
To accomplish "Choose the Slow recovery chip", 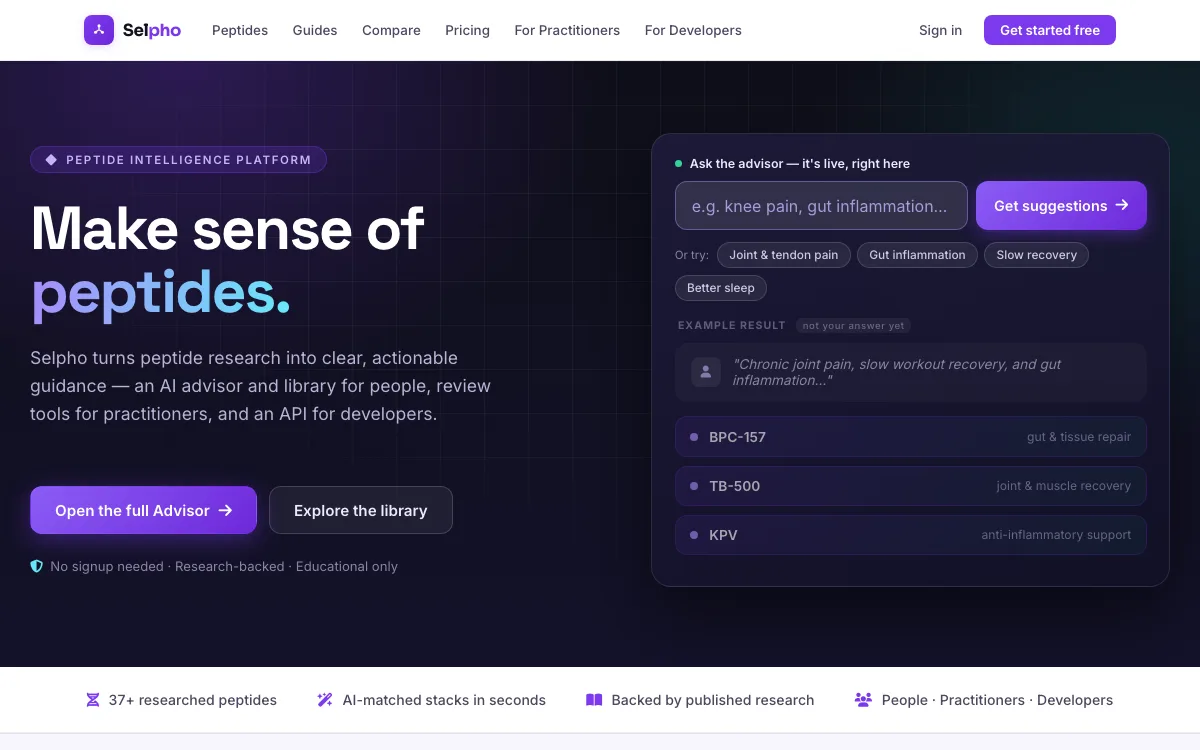I will (x=1036, y=255).
